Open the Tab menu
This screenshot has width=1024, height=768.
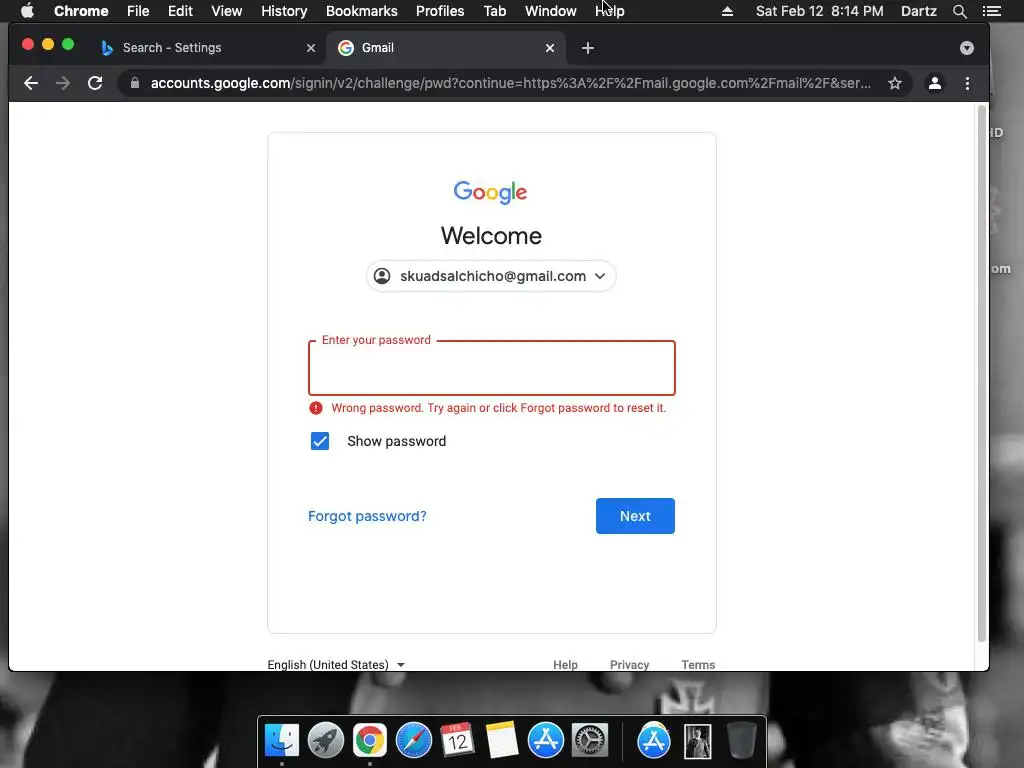click(494, 11)
